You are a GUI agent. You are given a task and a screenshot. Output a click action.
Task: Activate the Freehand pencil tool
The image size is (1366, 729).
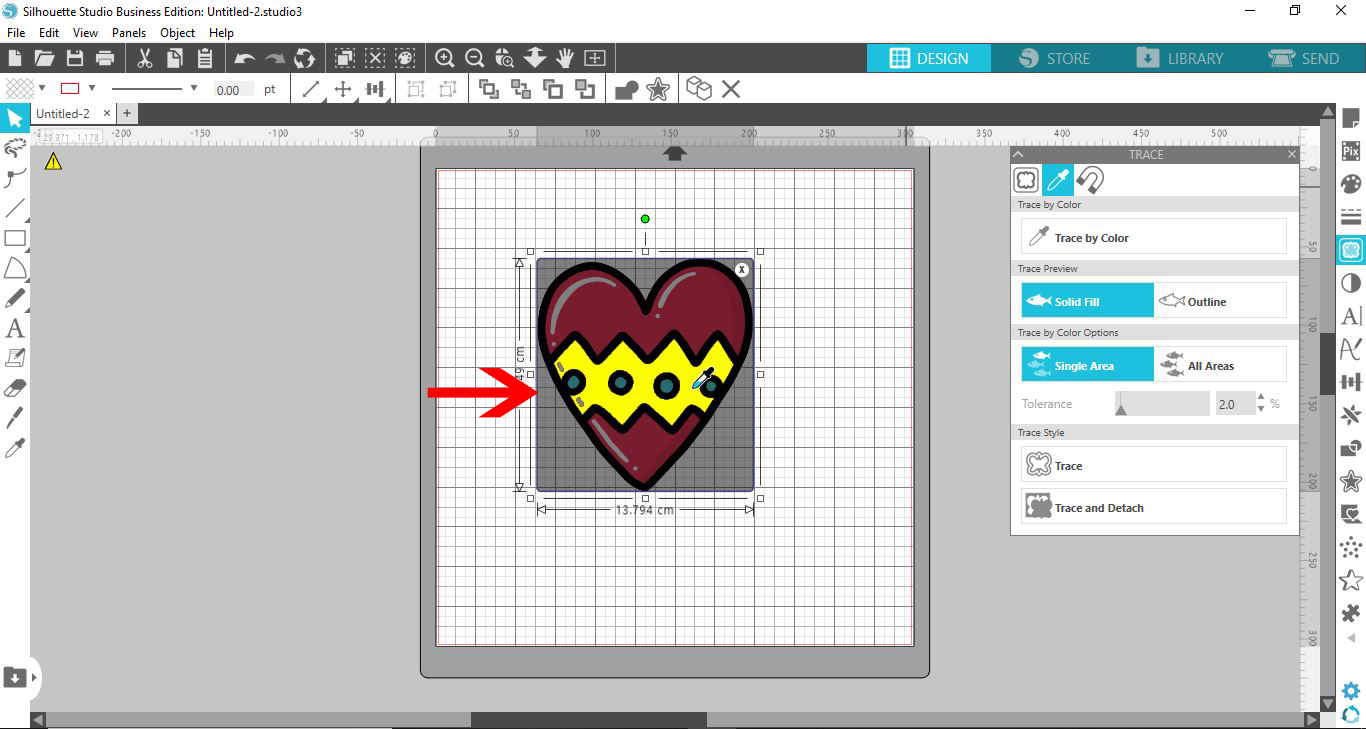tap(15, 298)
